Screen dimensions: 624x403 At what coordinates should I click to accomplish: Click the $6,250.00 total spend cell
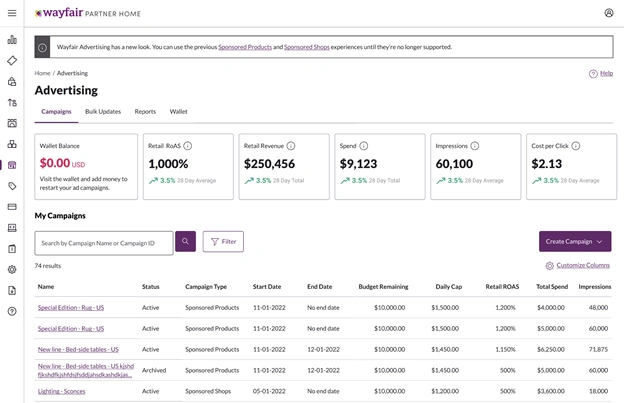551,350
